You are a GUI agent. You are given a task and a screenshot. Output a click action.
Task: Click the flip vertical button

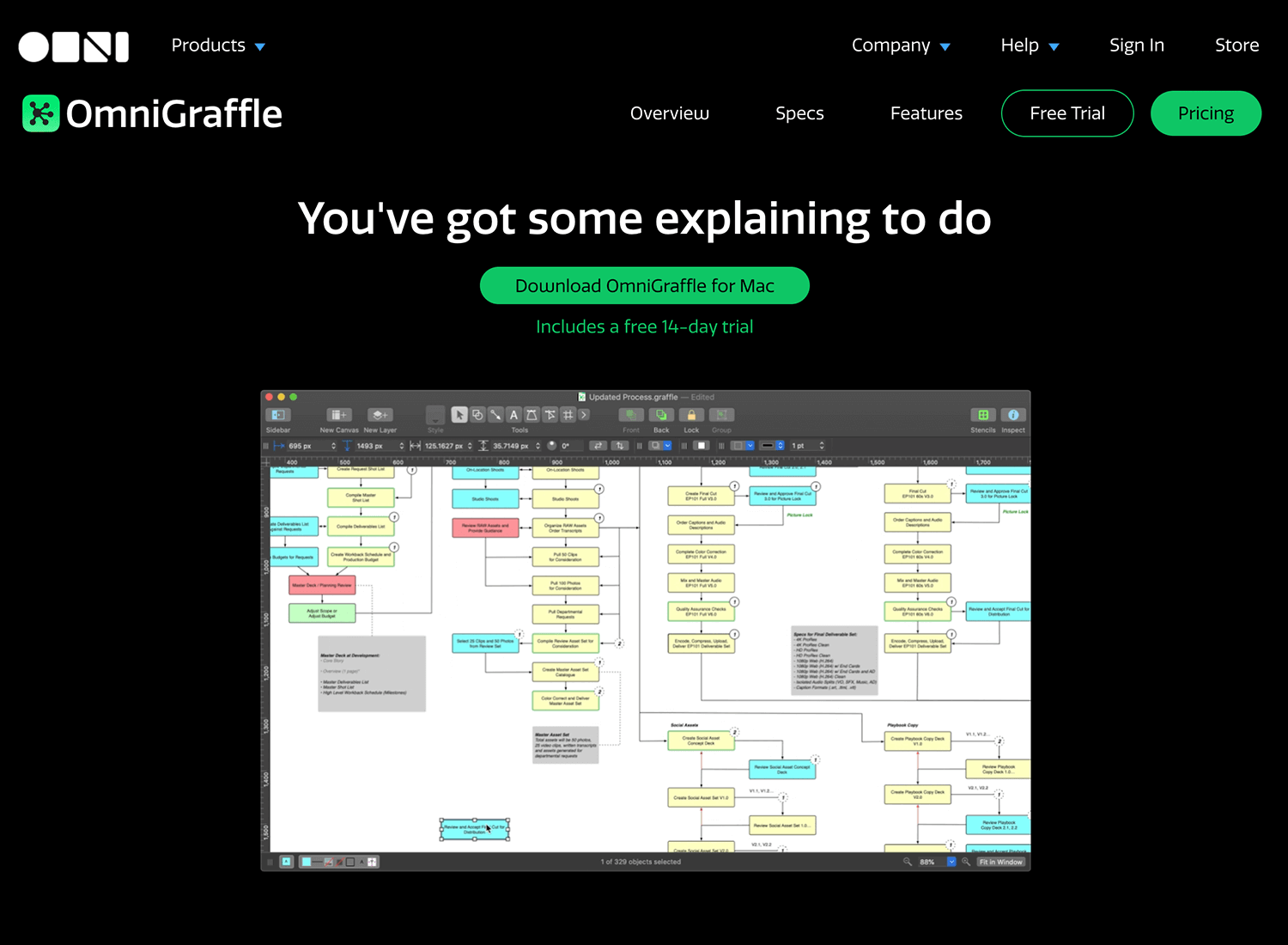point(620,446)
